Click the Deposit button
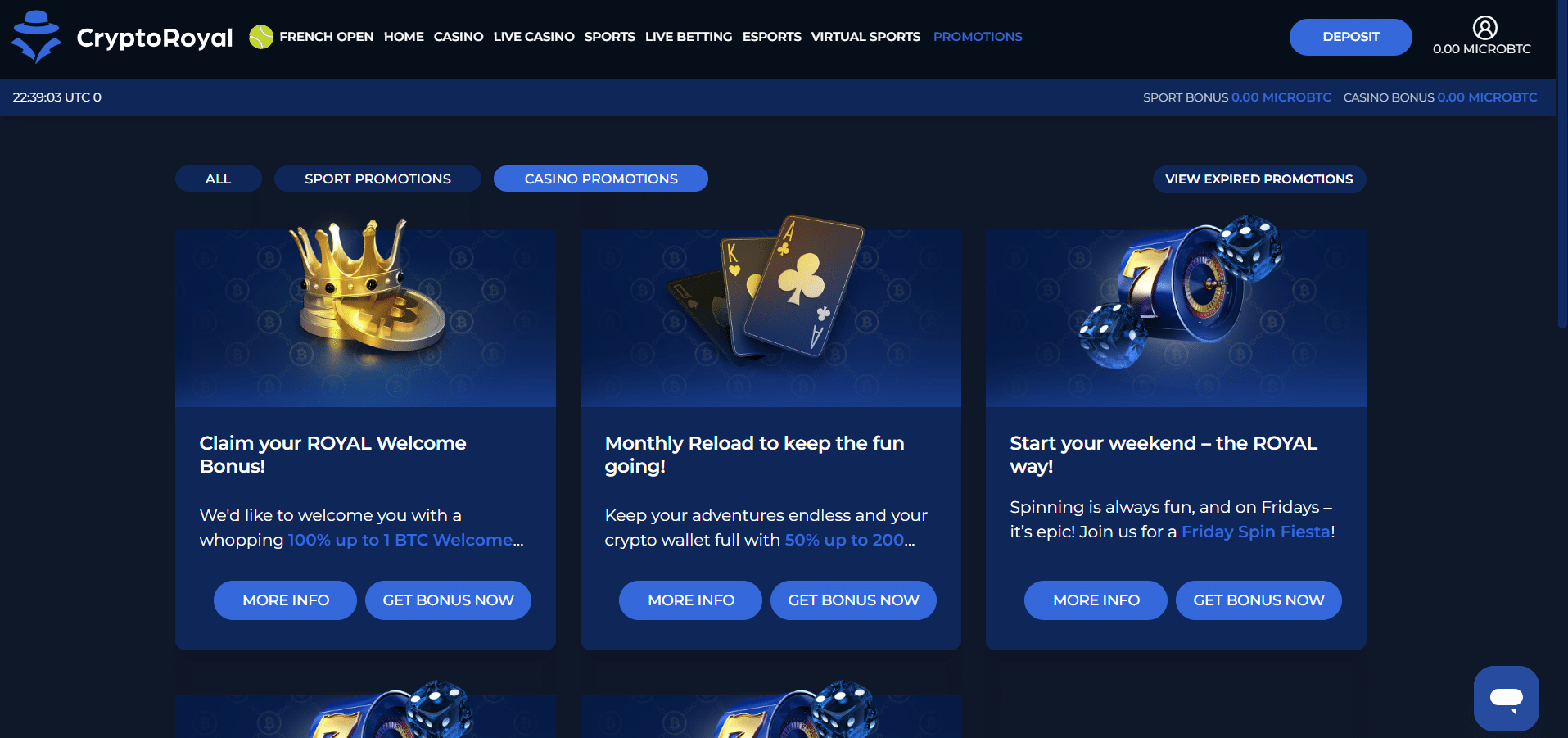 tap(1350, 37)
